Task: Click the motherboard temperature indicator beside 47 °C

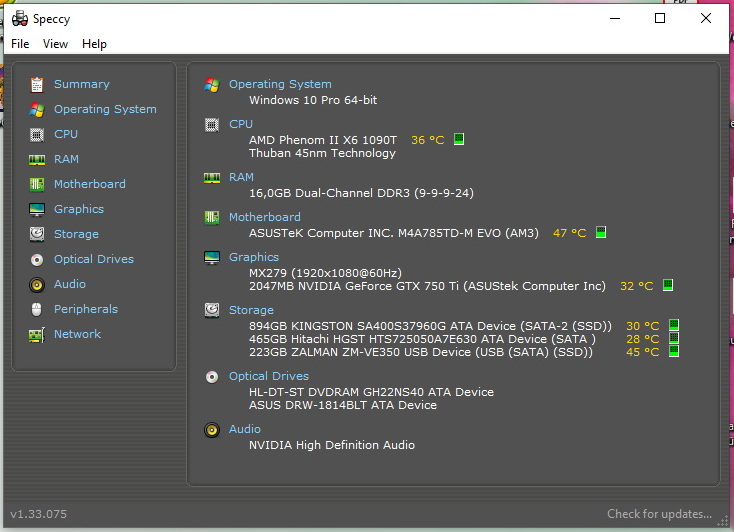Action: (x=601, y=232)
